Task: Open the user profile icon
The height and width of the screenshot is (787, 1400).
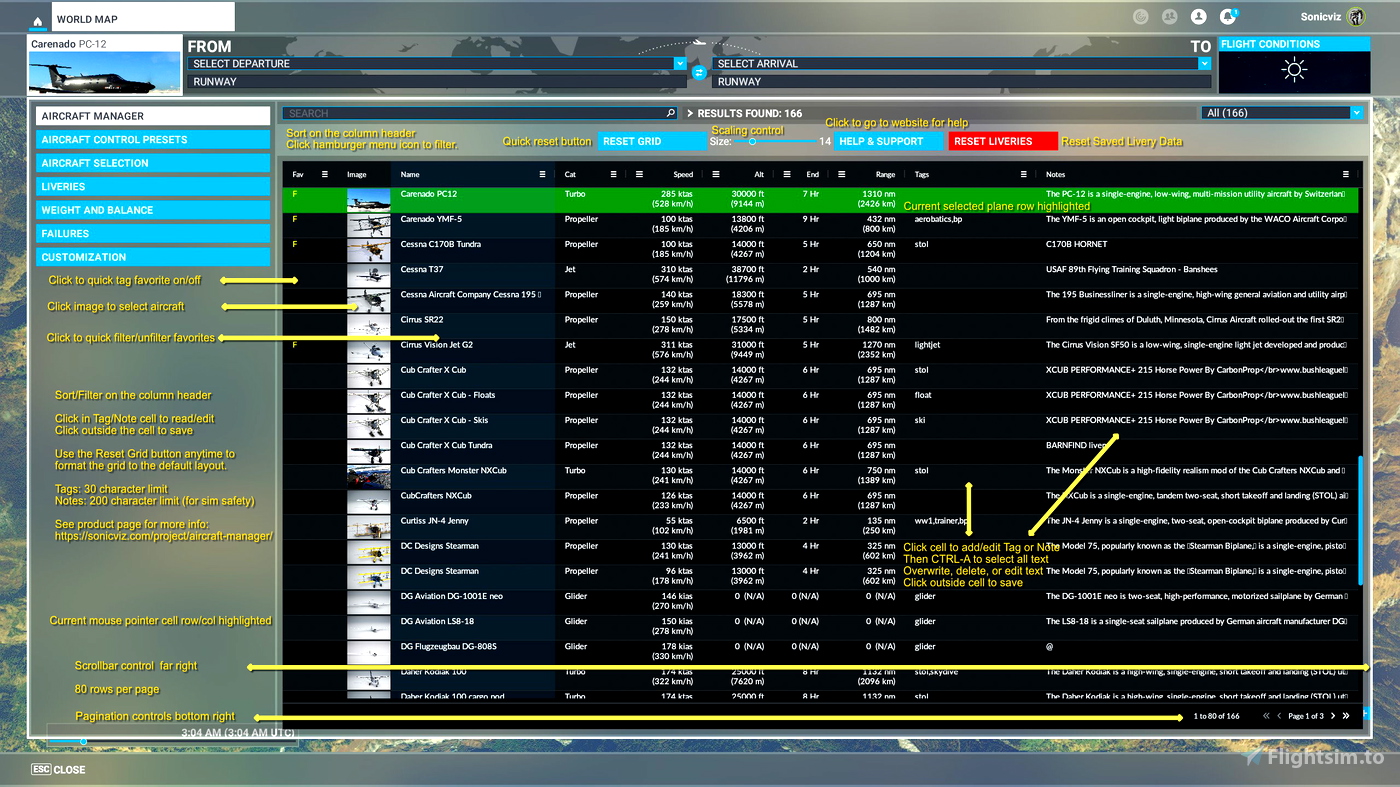Action: 1198,17
